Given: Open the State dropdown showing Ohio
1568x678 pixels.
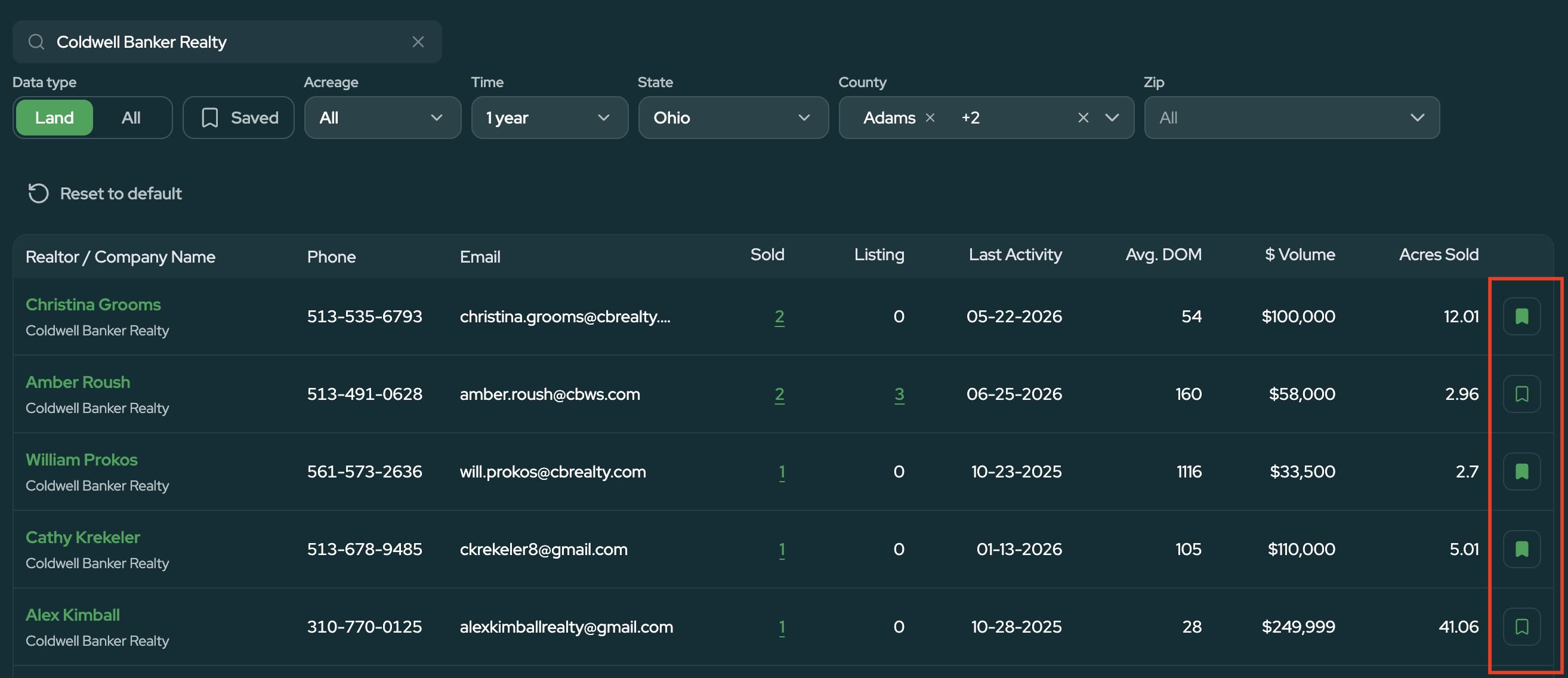Looking at the screenshot, I should click(733, 118).
